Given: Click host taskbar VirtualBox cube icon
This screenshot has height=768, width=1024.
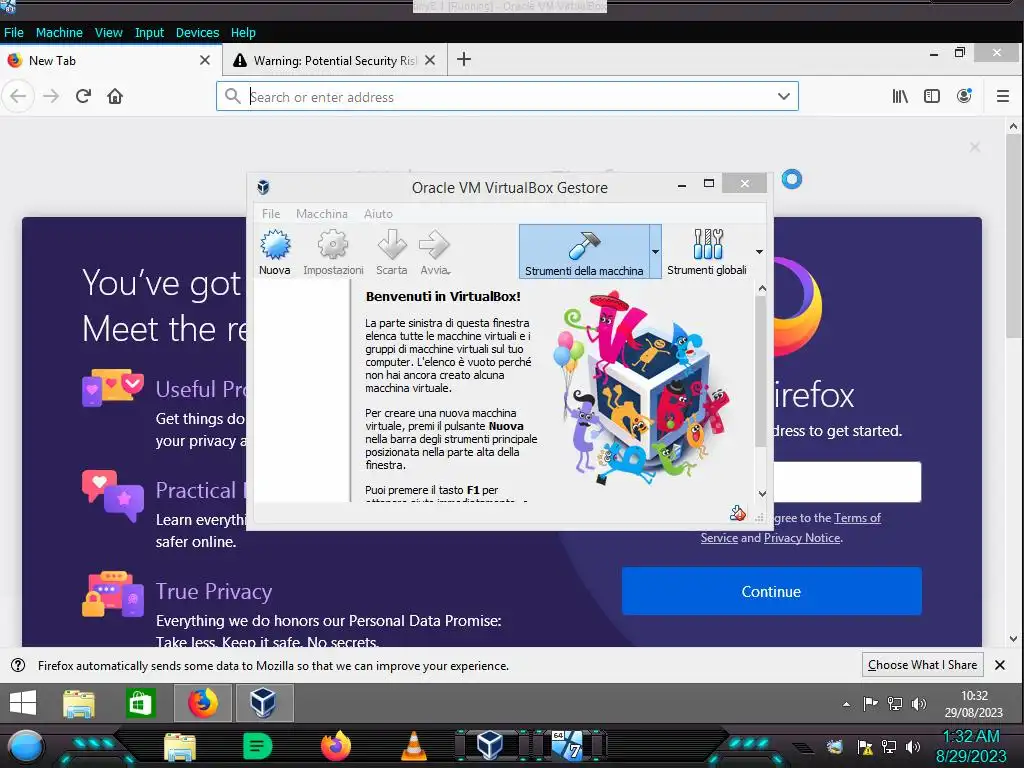Looking at the screenshot, I should [490, 744].
